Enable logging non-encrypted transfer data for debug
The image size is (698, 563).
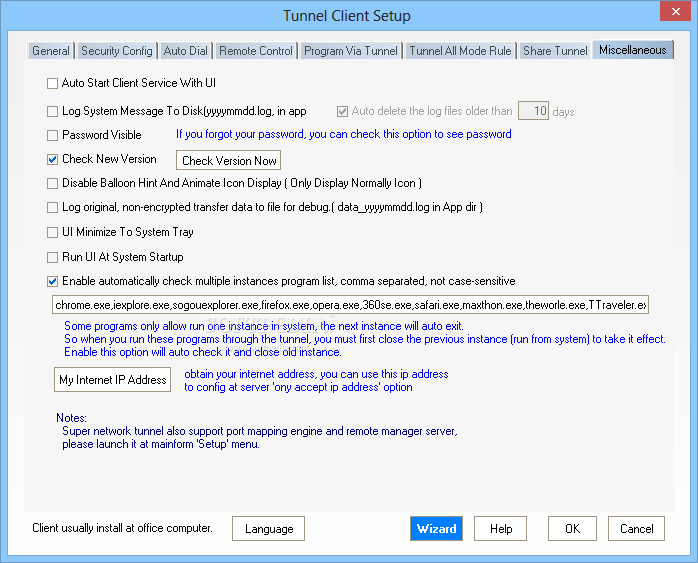pos(53,207)
